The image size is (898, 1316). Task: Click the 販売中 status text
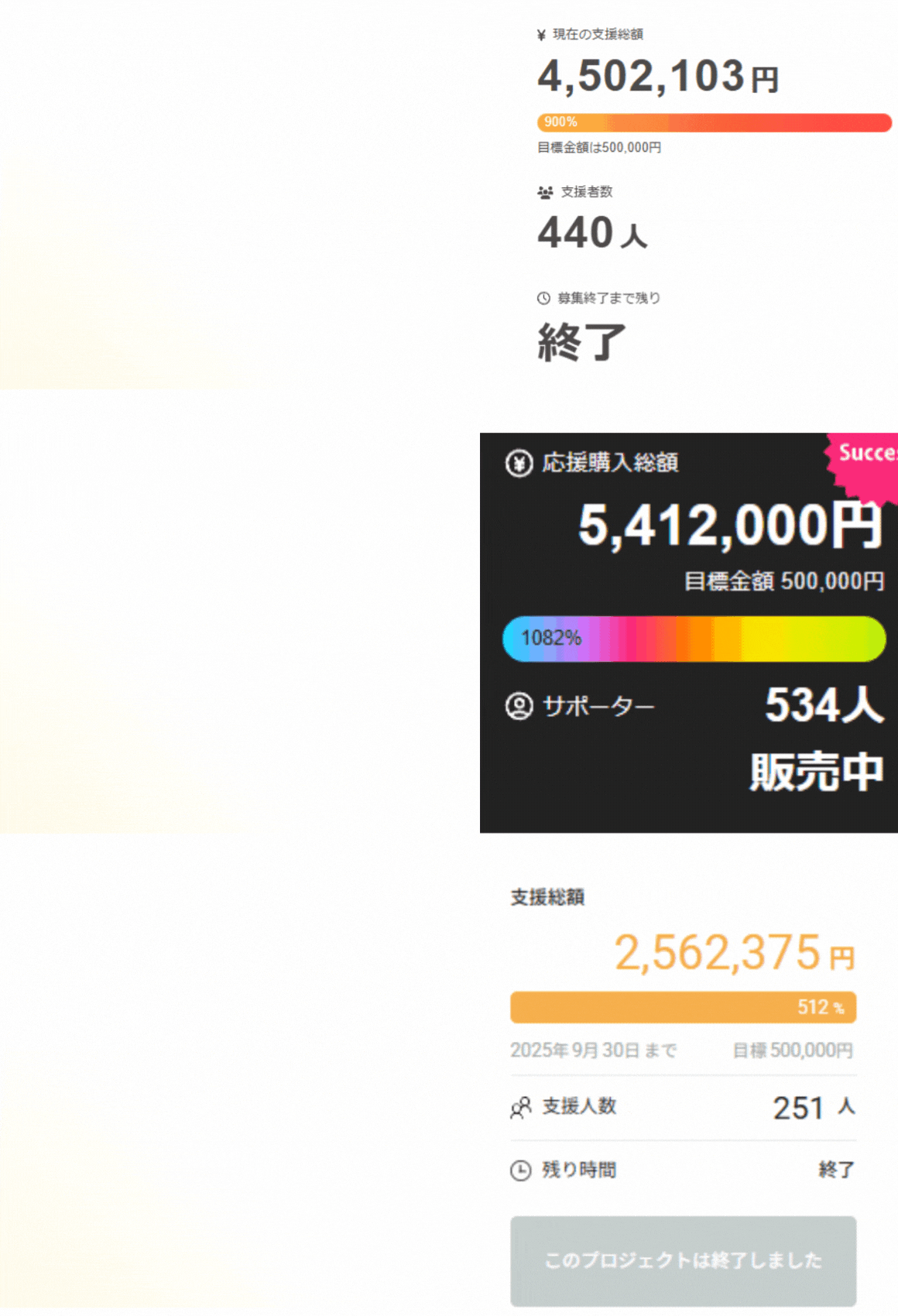[x=816, y=772]
